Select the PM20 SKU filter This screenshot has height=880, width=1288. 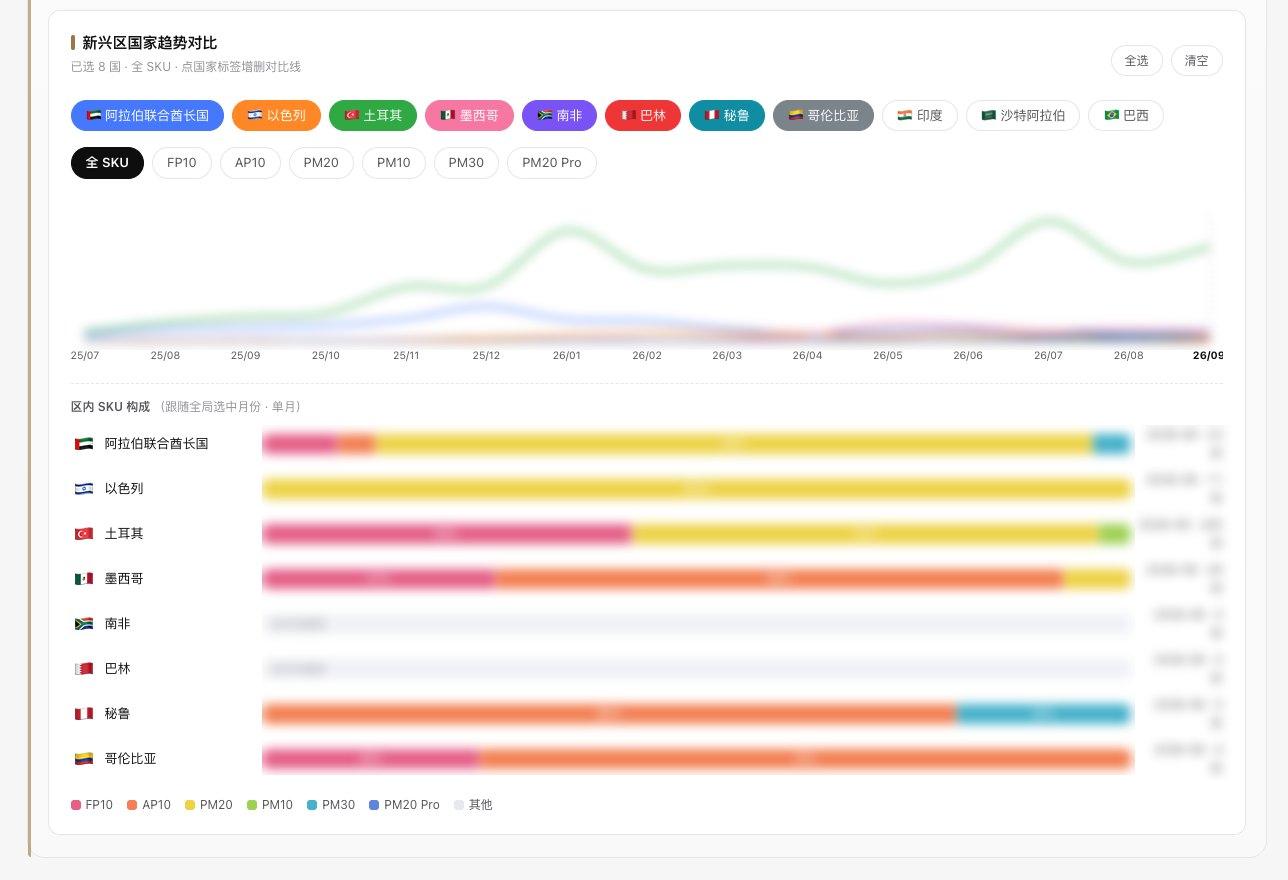(x=321, y=163)
